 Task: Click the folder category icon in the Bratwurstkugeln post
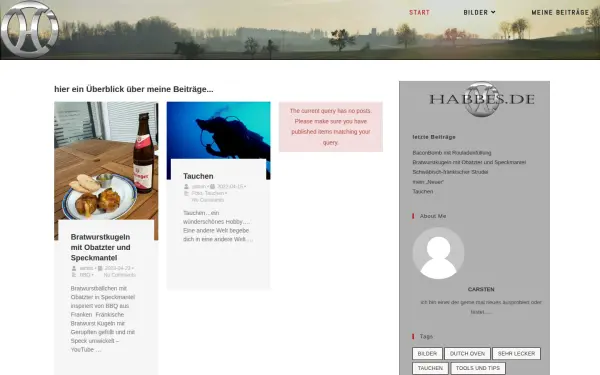pyautogui.click(x=74, y=275)
